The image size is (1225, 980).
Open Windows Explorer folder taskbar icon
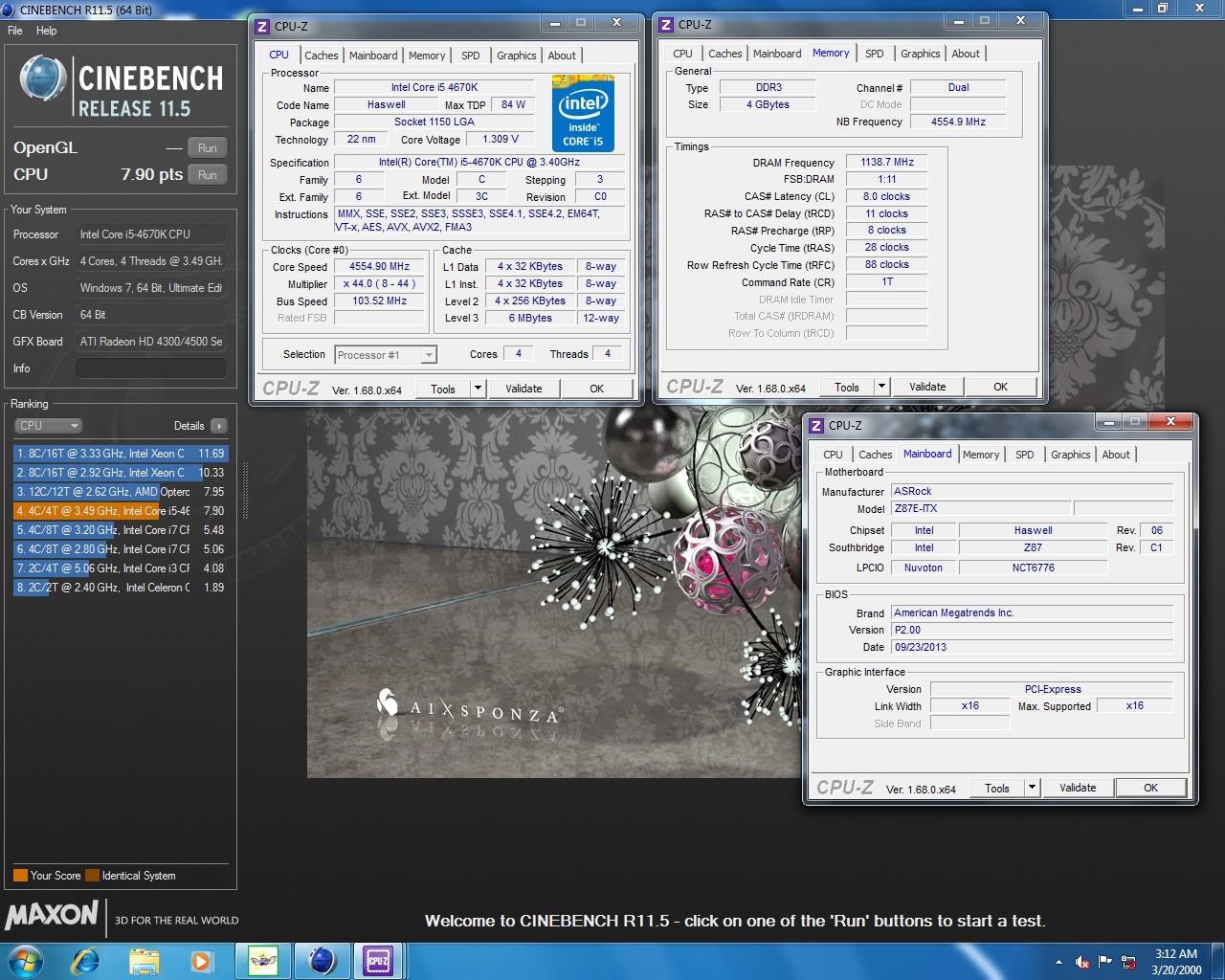coord(144,961)
